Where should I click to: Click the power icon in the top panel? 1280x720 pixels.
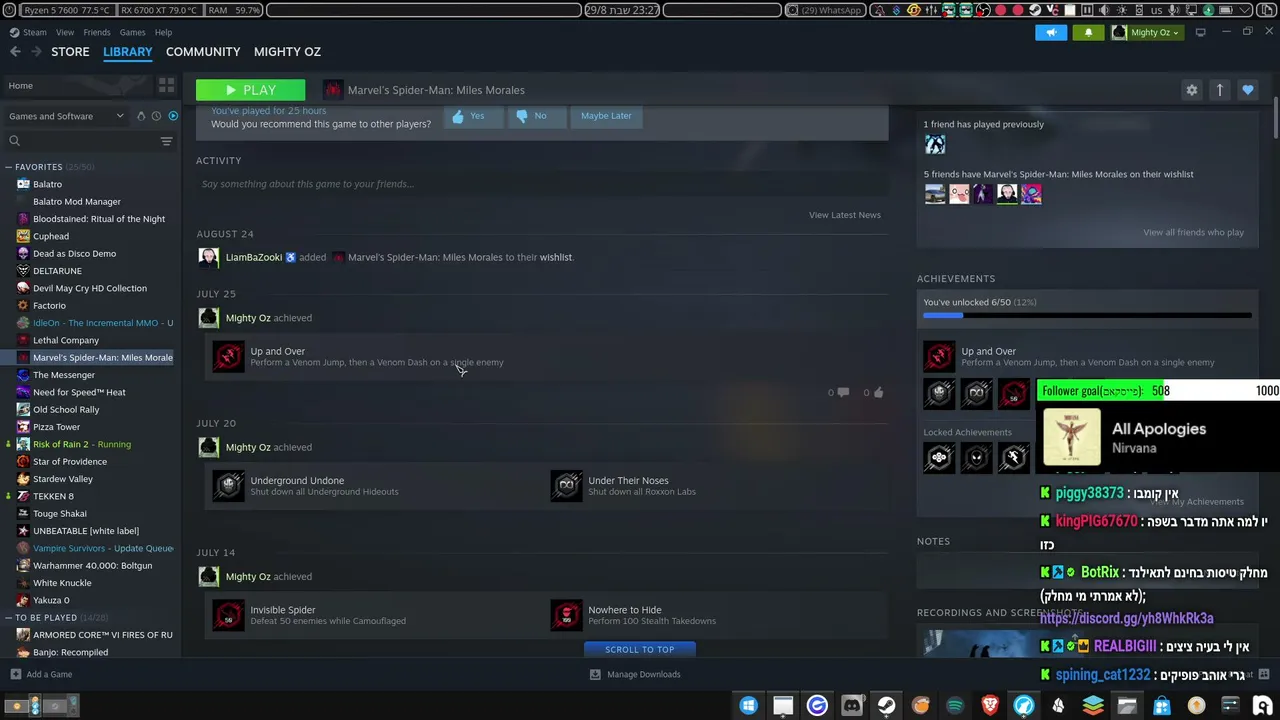tap(9, 10)
